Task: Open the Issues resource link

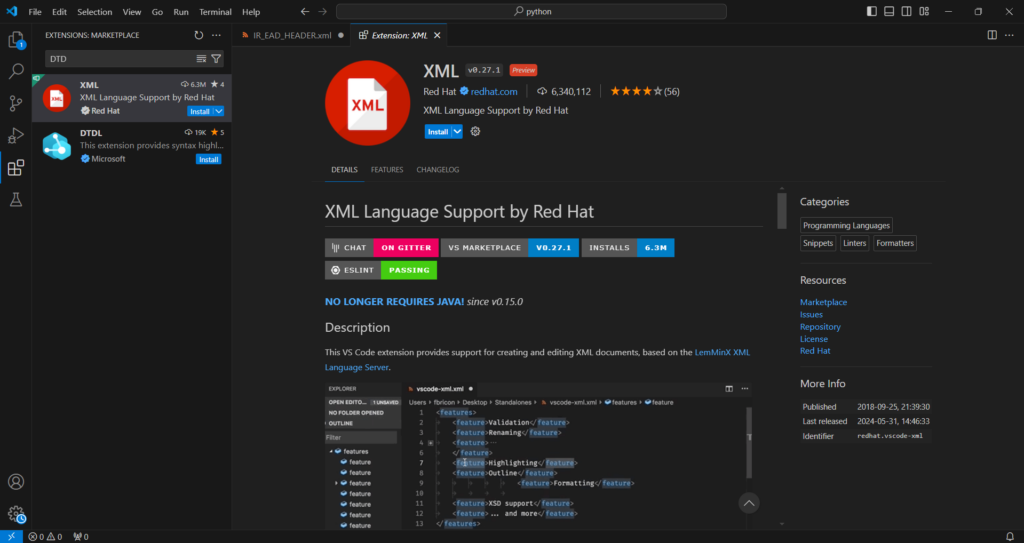Action: [x=811, y=314]
